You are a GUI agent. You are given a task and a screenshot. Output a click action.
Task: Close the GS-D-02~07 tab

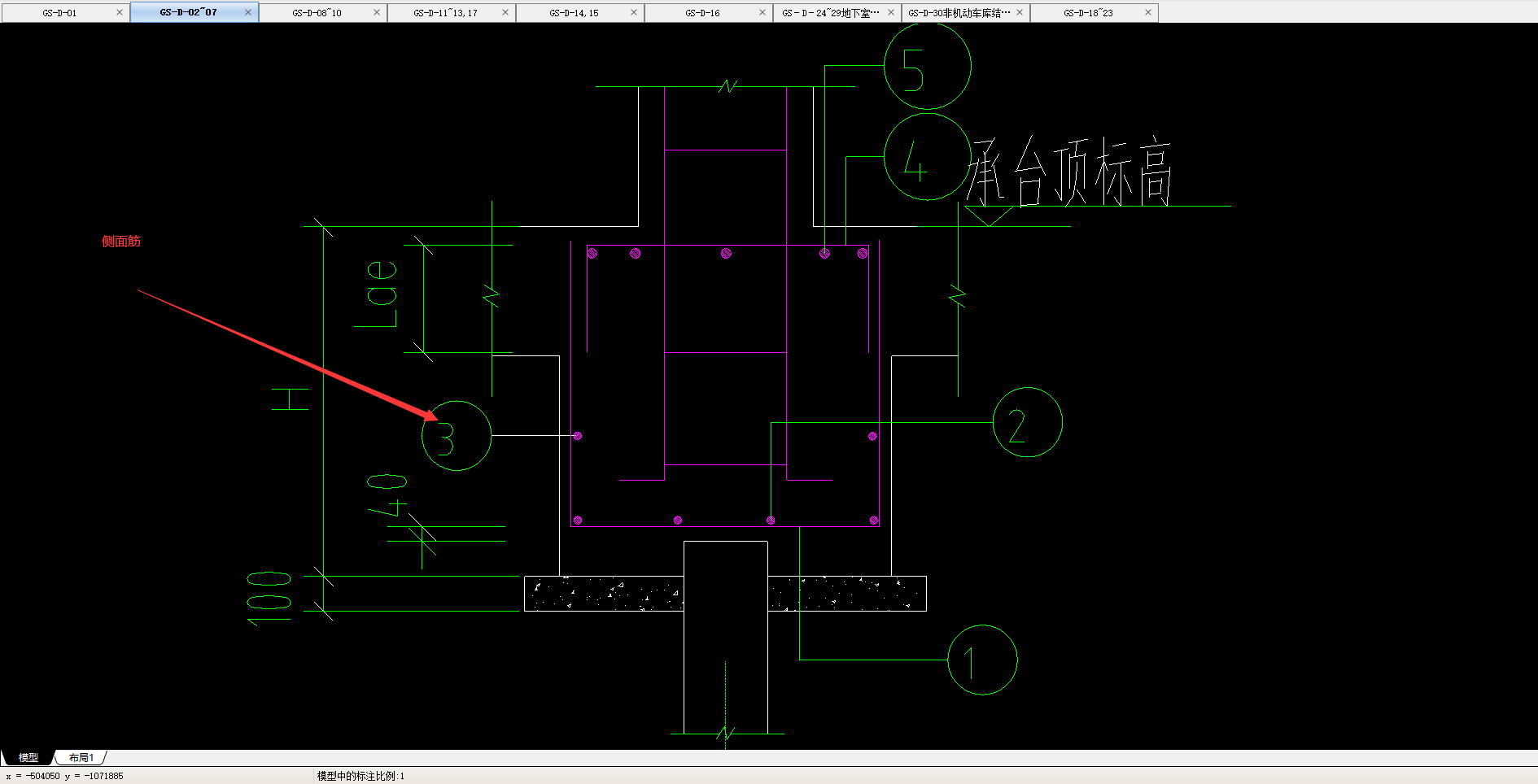pos(248,12)
